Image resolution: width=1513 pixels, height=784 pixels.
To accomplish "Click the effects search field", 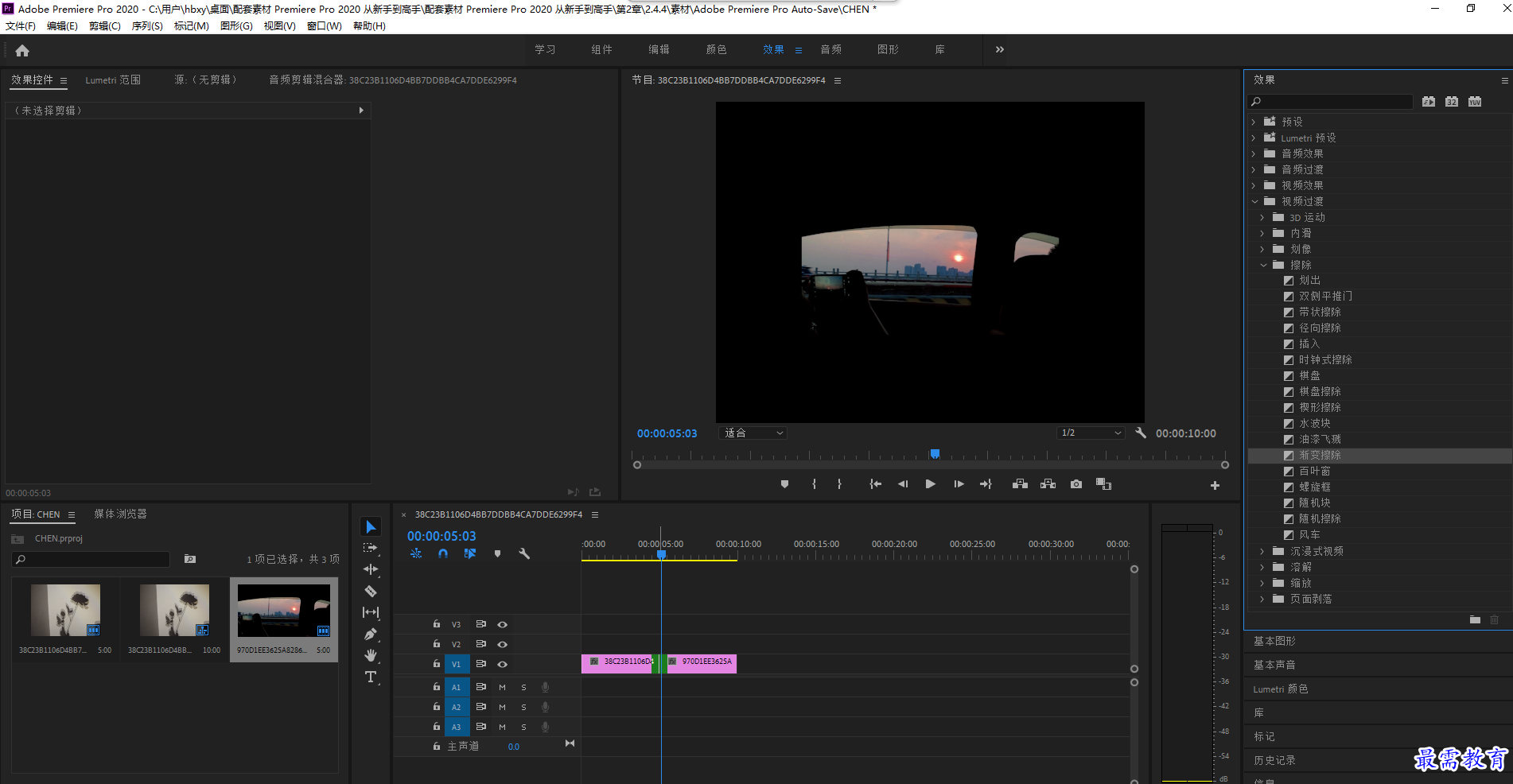I will coord(1330,102).
